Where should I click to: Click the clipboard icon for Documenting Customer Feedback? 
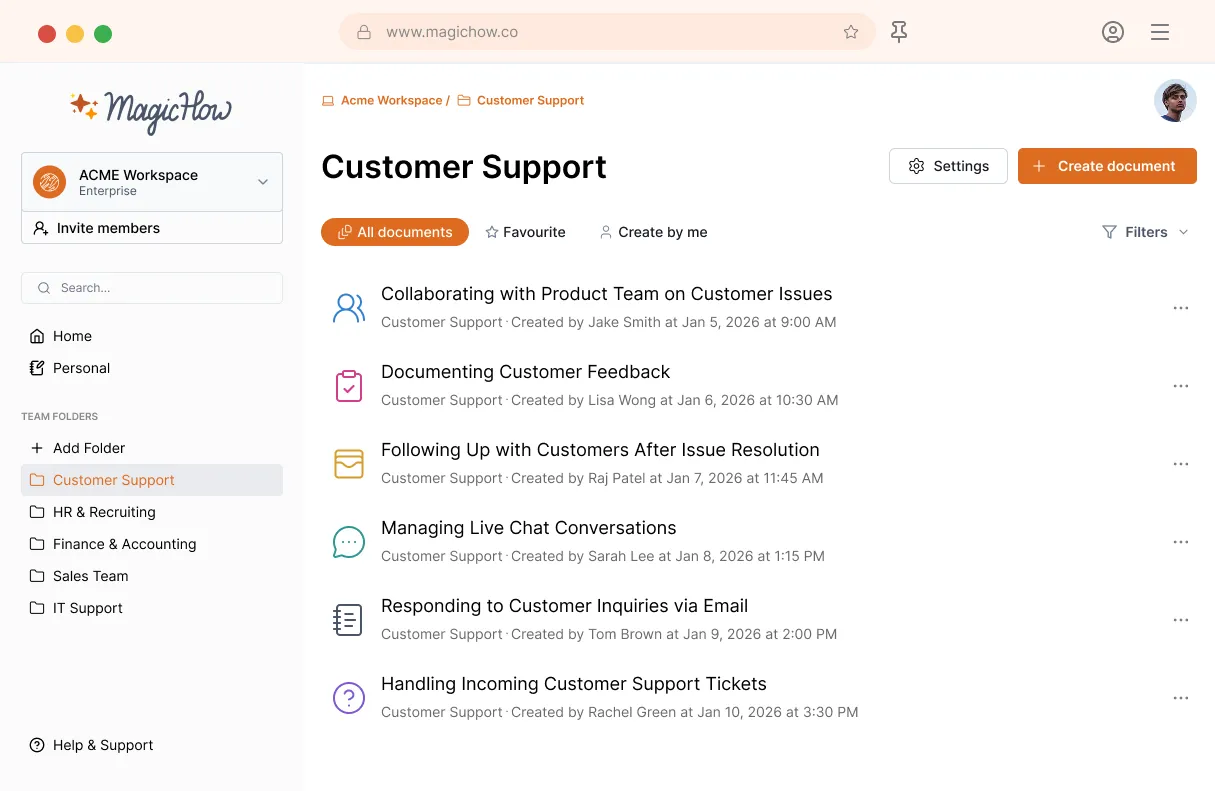pos(348,386)
